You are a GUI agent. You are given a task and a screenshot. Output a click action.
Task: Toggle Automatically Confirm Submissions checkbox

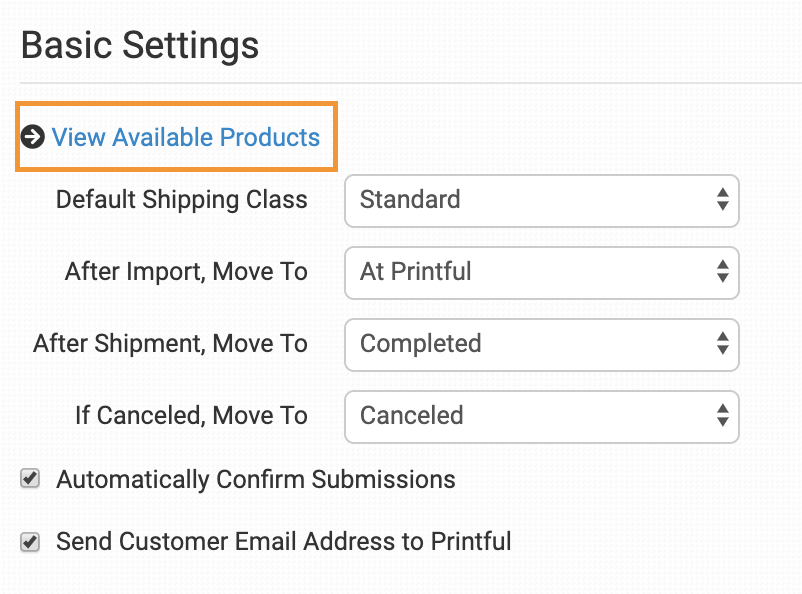click(x=31, y=480)
